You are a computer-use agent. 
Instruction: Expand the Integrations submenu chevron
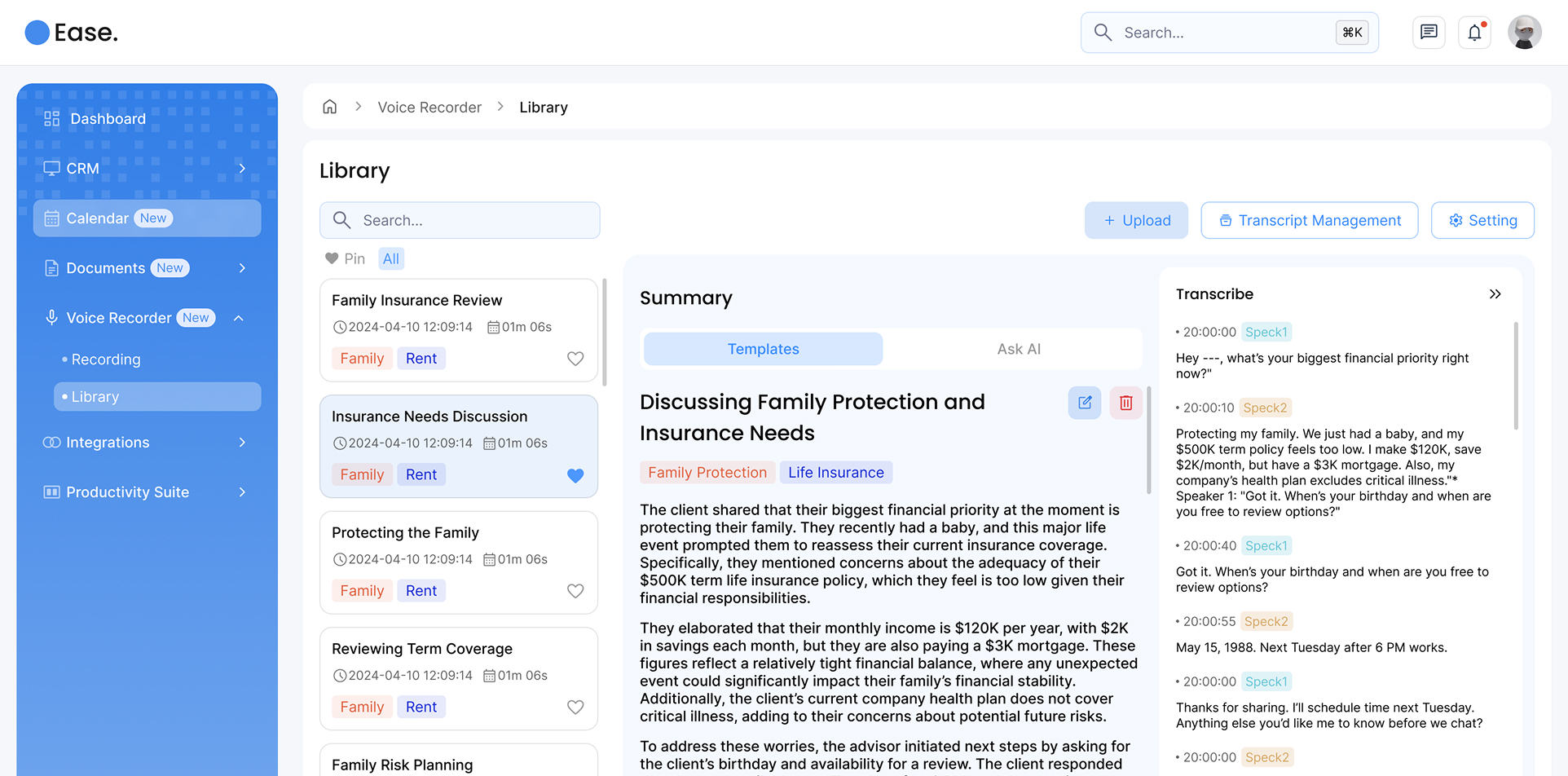tap(242, 443)
